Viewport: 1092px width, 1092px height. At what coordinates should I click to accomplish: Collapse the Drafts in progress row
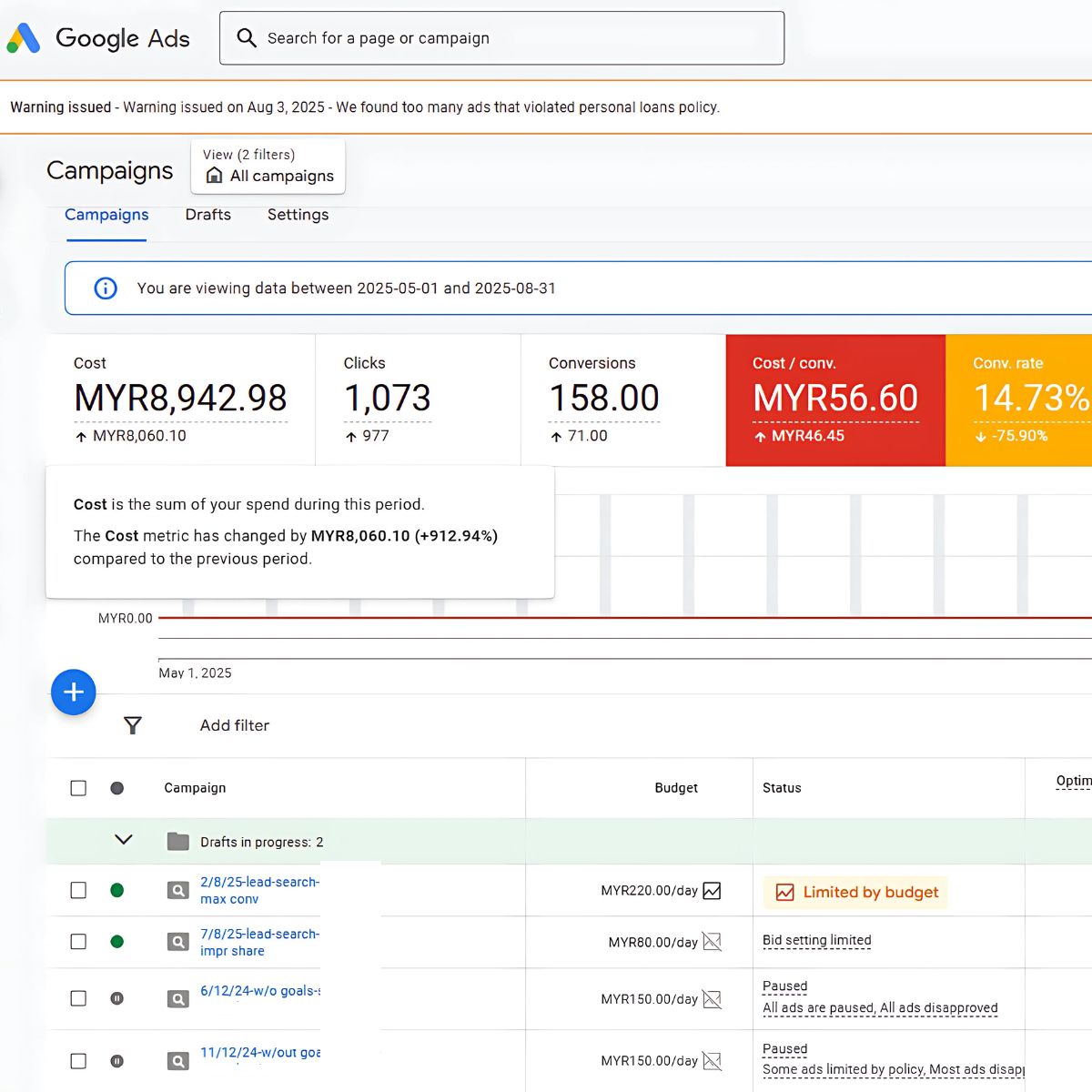click(124, 840)
